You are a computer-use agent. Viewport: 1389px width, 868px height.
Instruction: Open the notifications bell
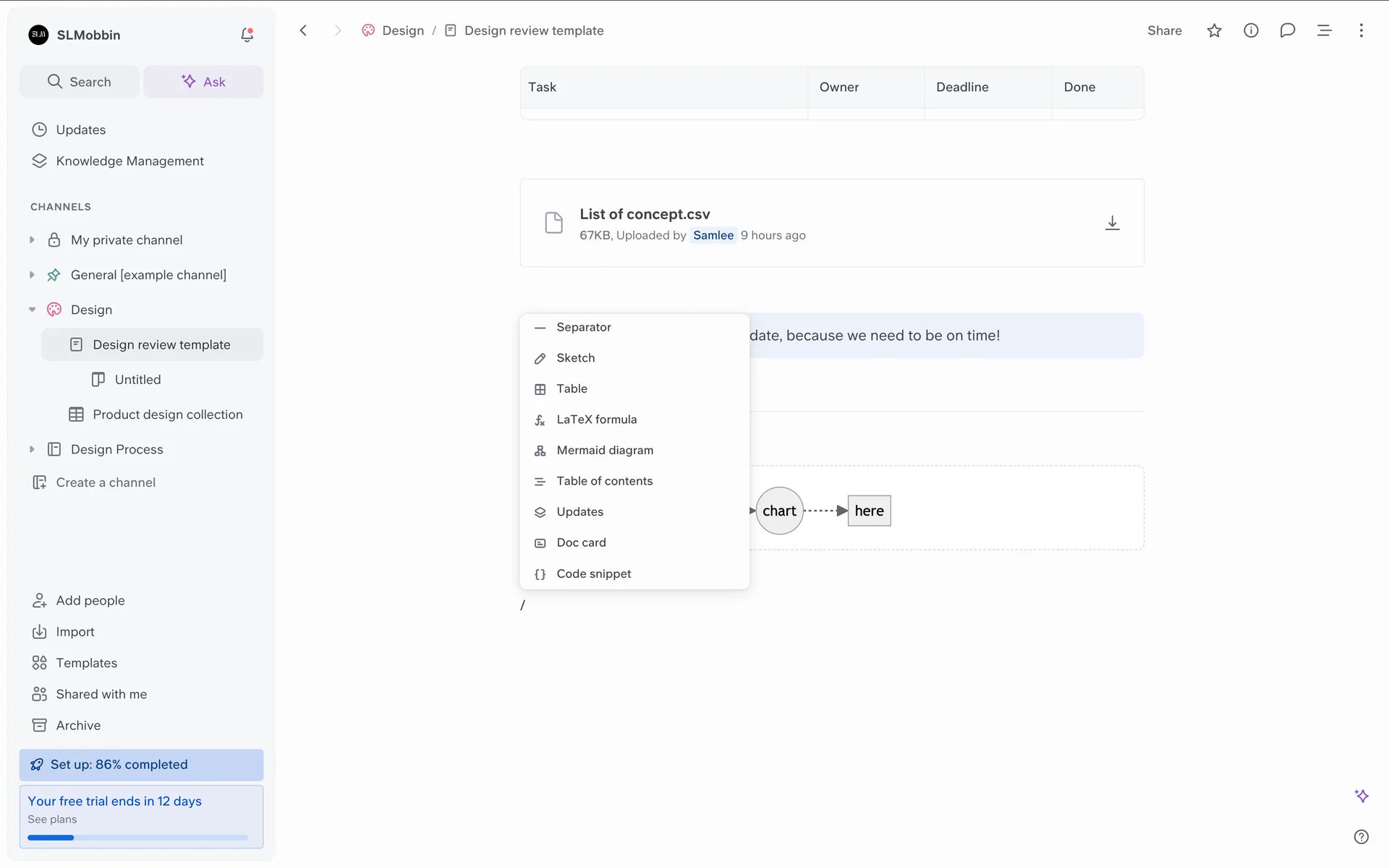point(247,35)
